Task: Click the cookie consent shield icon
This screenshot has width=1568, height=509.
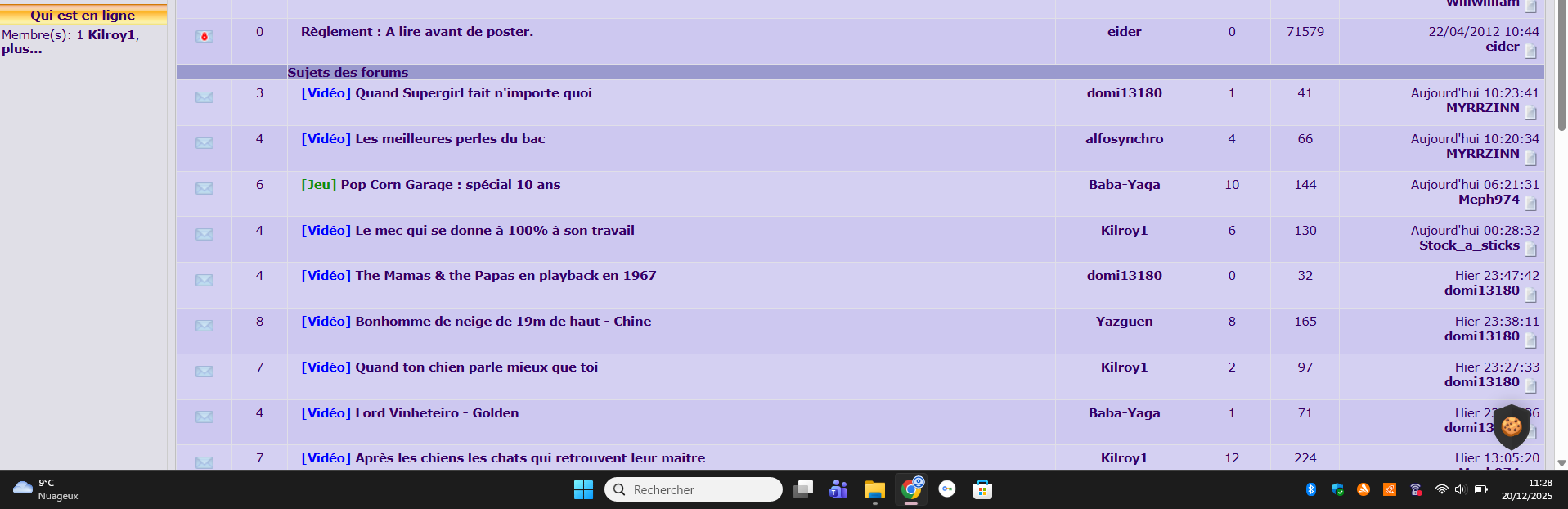Action: pos(1511,426)
